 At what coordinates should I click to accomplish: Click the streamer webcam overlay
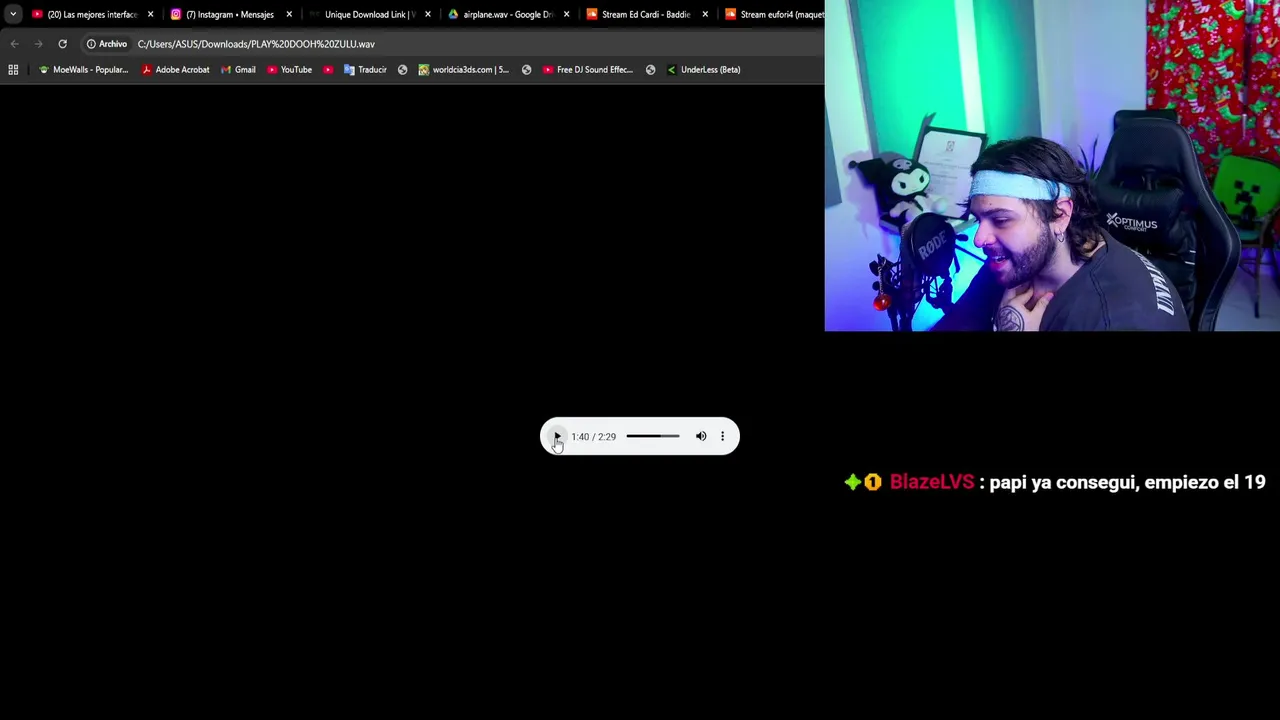pos(1052,165)
